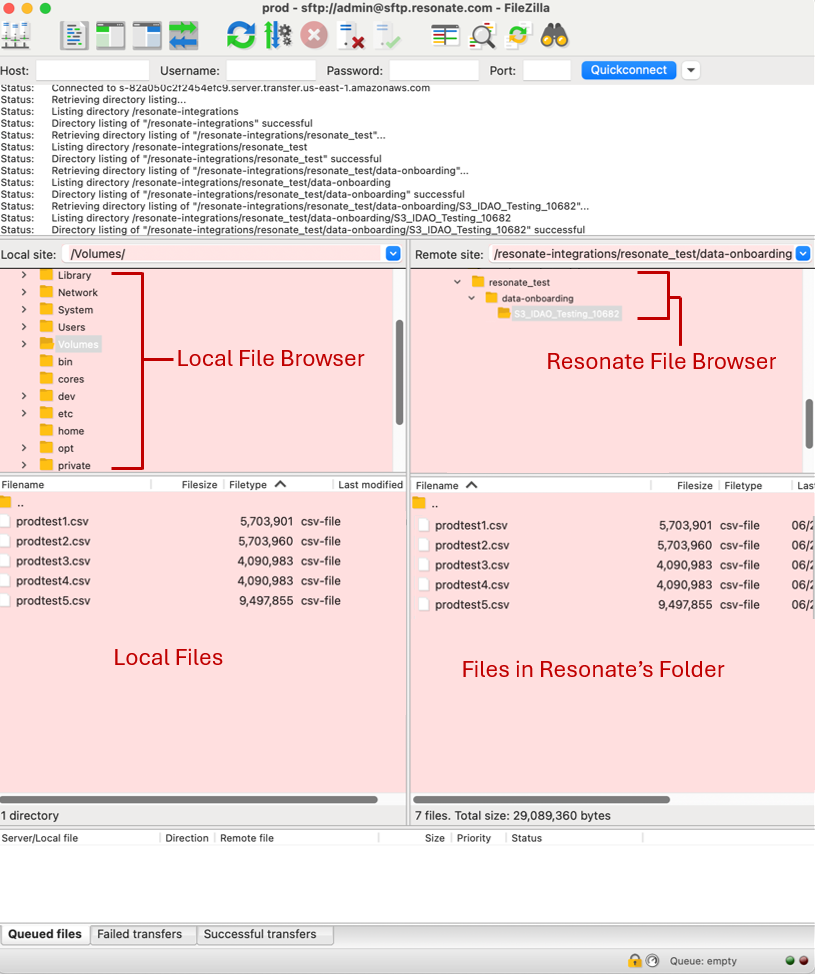Select the cores folder in local tree
The height and width of the screenshot is (974, 815).
pos(71,379)
